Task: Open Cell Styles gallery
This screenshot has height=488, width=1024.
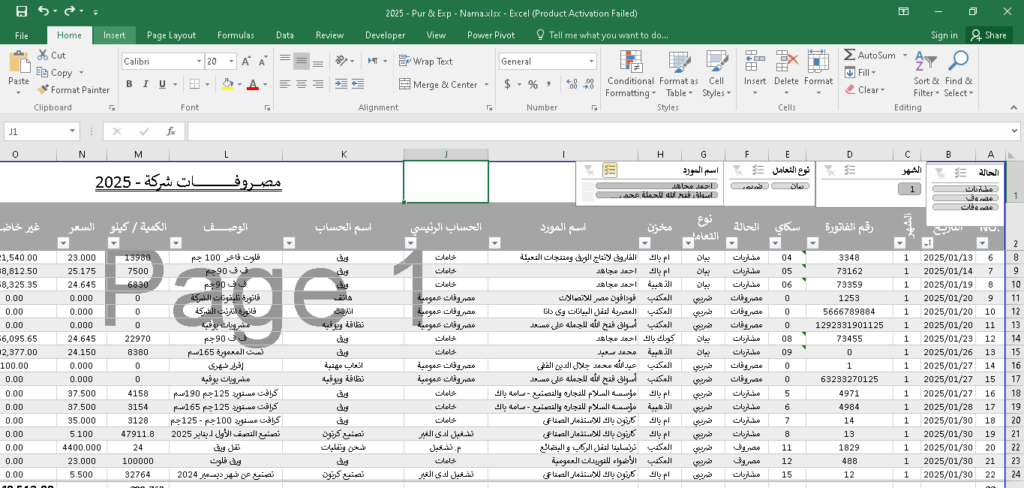Action: pos(716,74)
